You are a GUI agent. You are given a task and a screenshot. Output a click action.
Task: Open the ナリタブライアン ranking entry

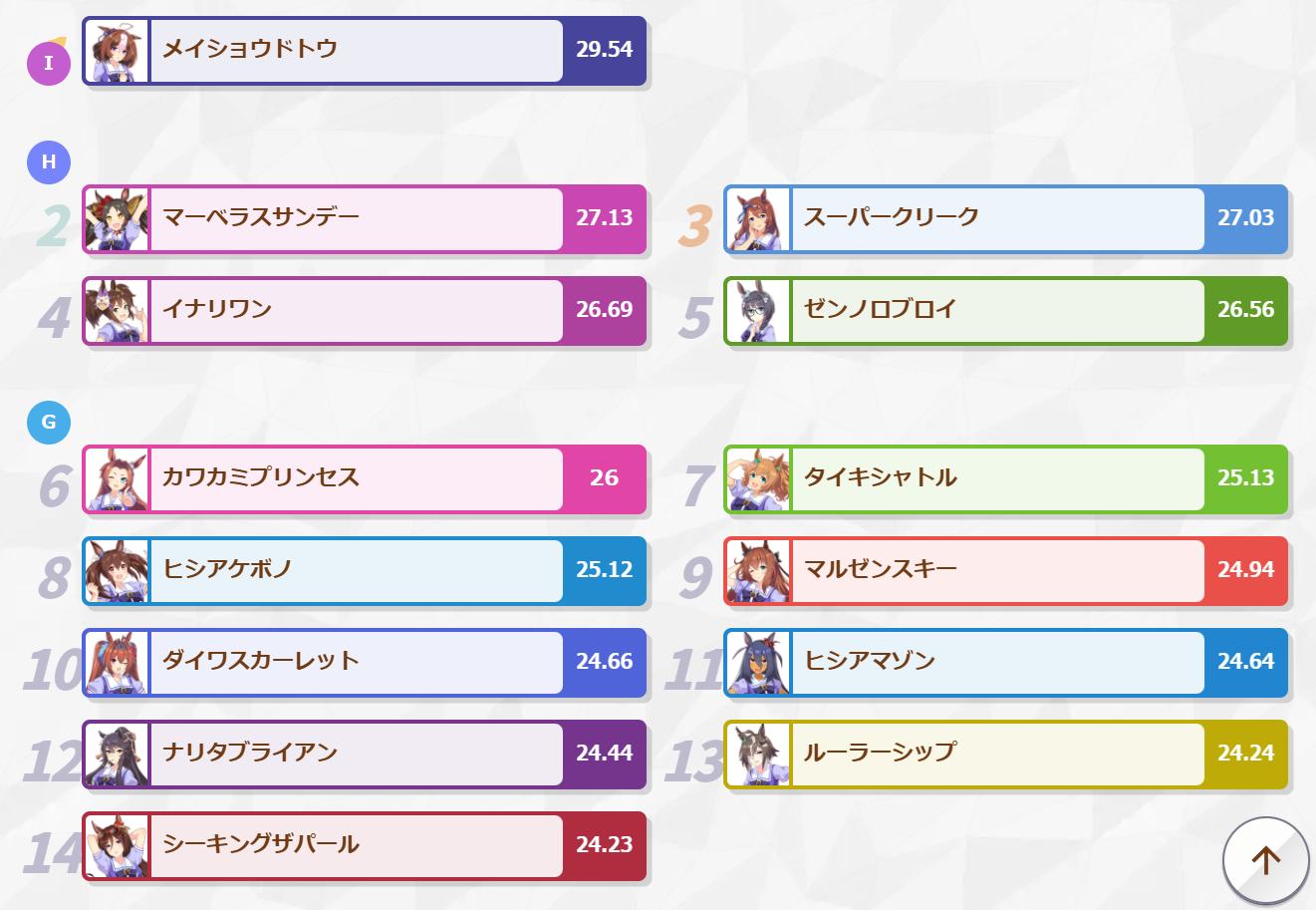pos(356,754)
